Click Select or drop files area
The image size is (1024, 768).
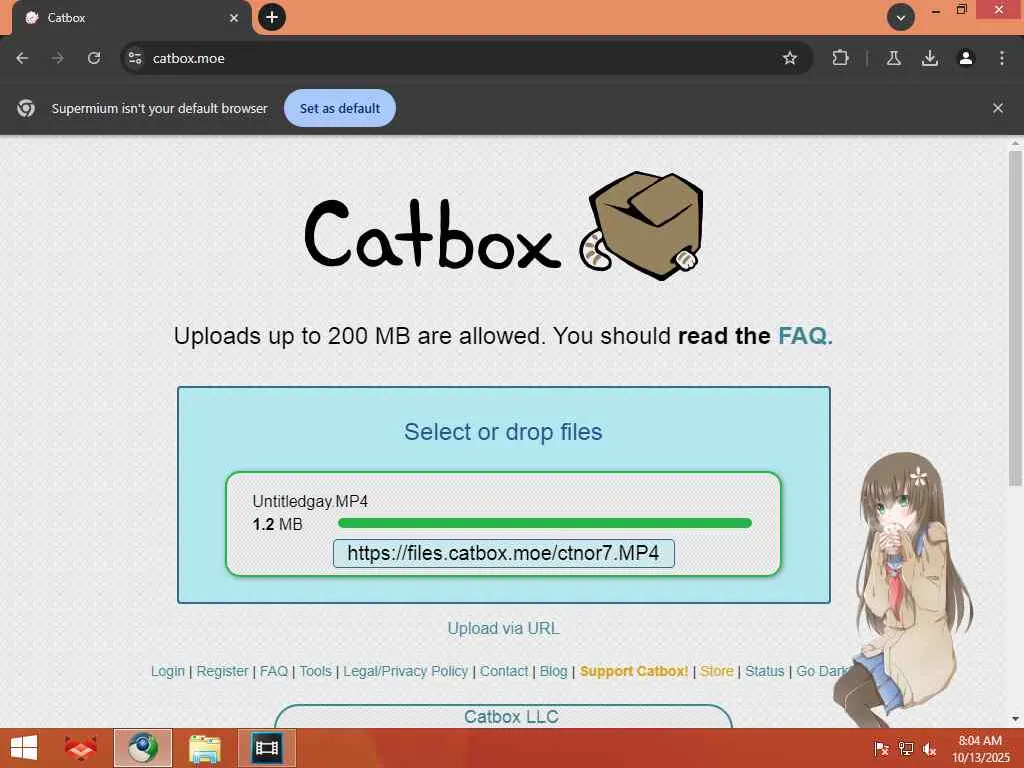tap(503, 432)
